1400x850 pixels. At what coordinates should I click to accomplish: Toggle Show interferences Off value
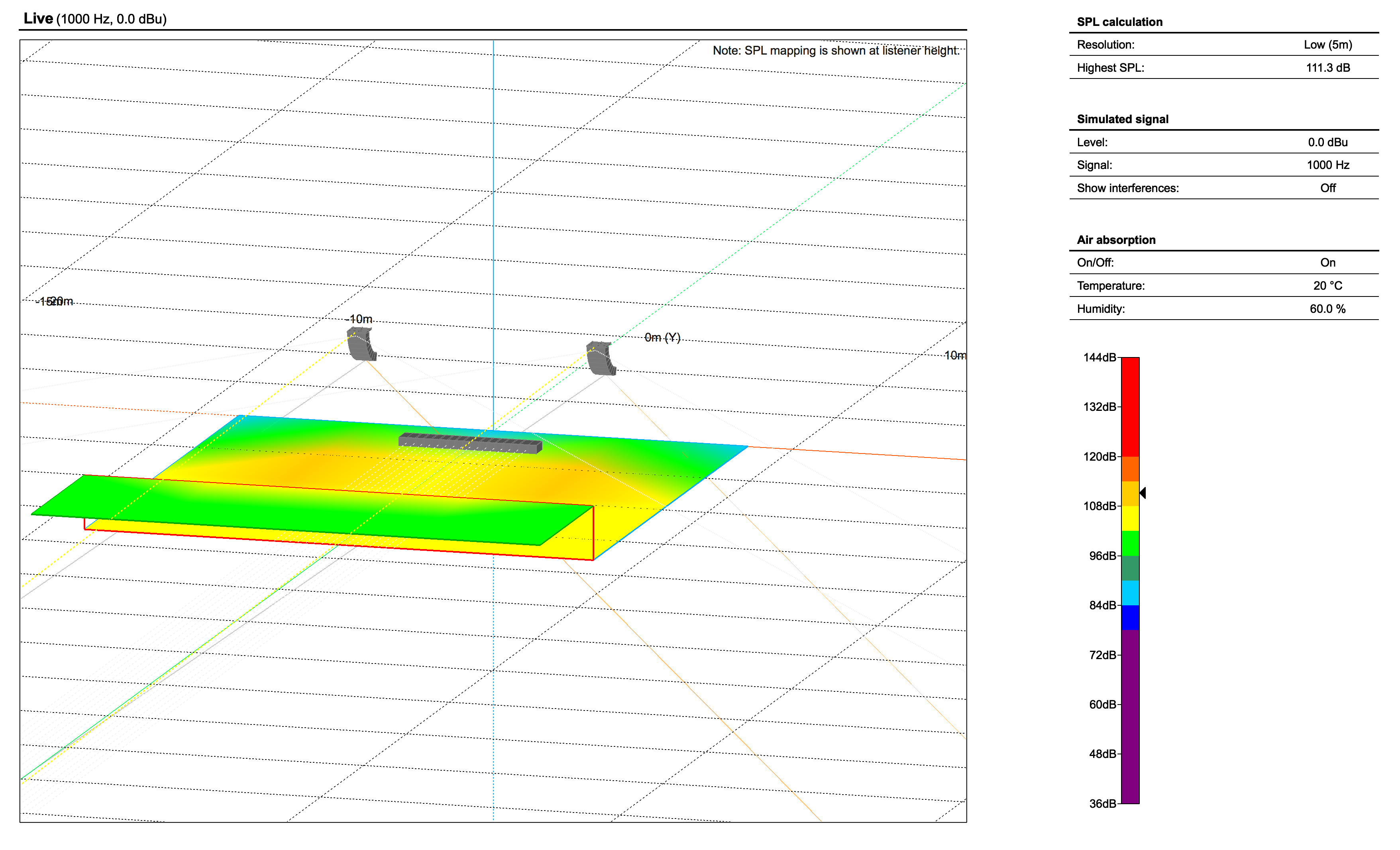point(1327,188)
